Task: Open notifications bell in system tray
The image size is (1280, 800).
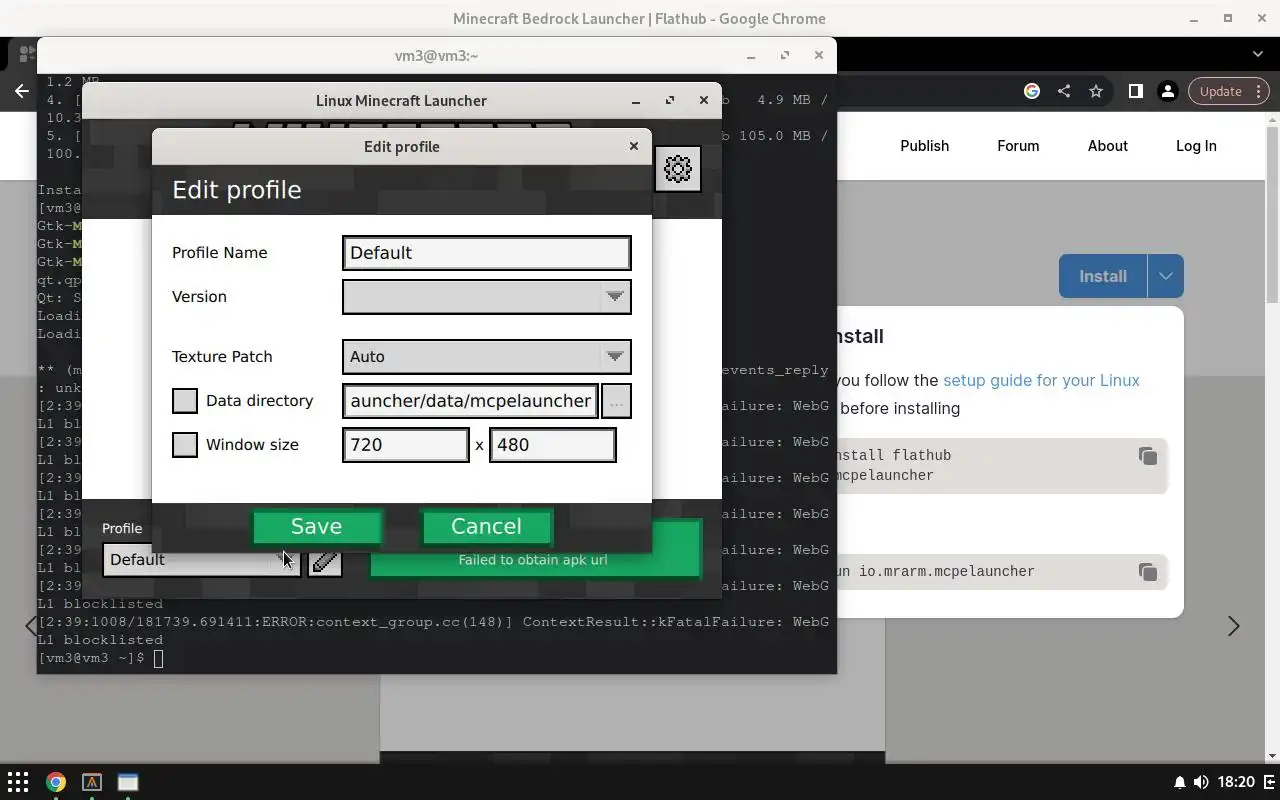Action: coord(1180,782)
